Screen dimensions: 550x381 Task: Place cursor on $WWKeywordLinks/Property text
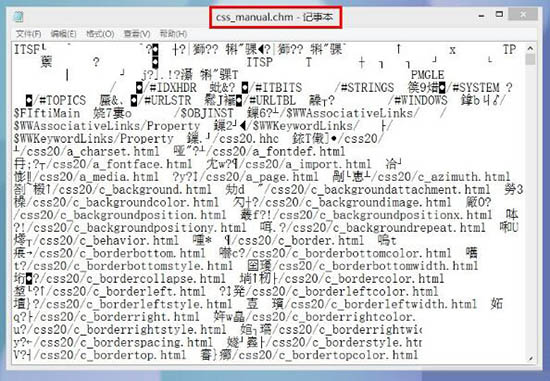tap(94, 139)
